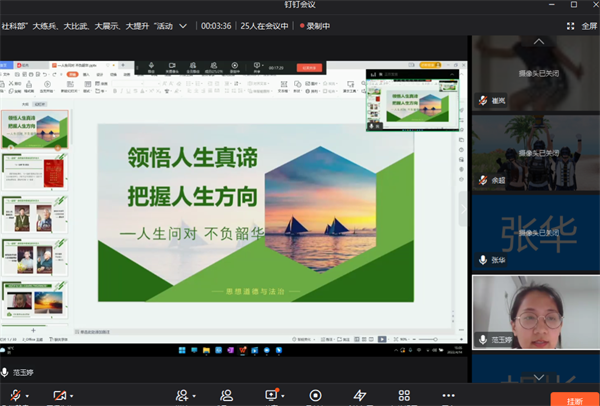Switch to slide sorter view icon
600x406 pixels.
[x=363, y=339]
